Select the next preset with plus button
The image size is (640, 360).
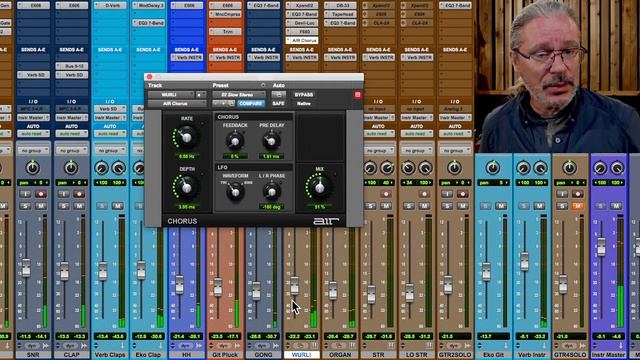pos(223,104)
